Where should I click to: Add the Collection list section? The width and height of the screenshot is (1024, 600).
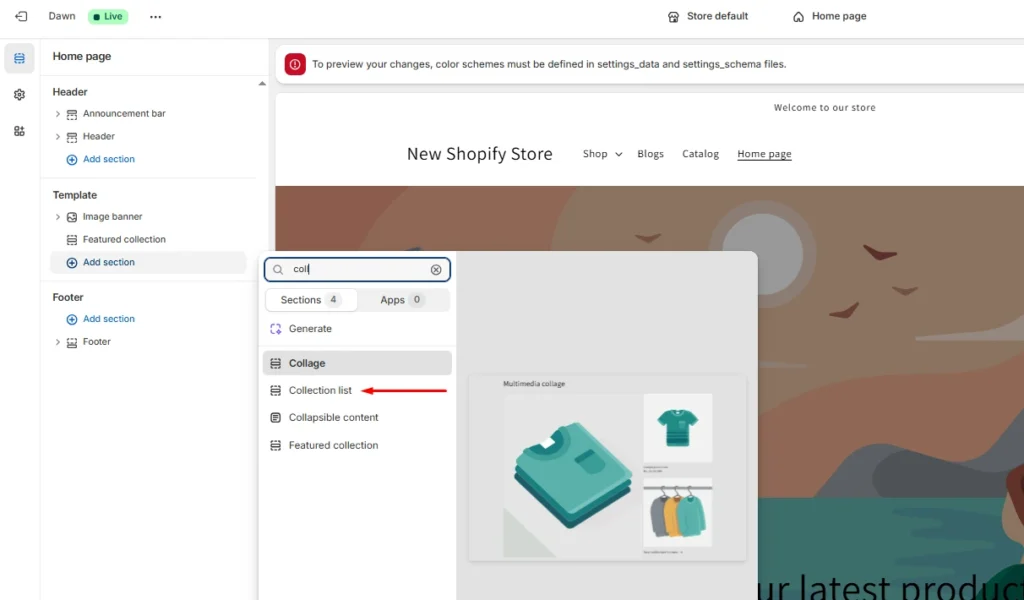tap(322, 390)
